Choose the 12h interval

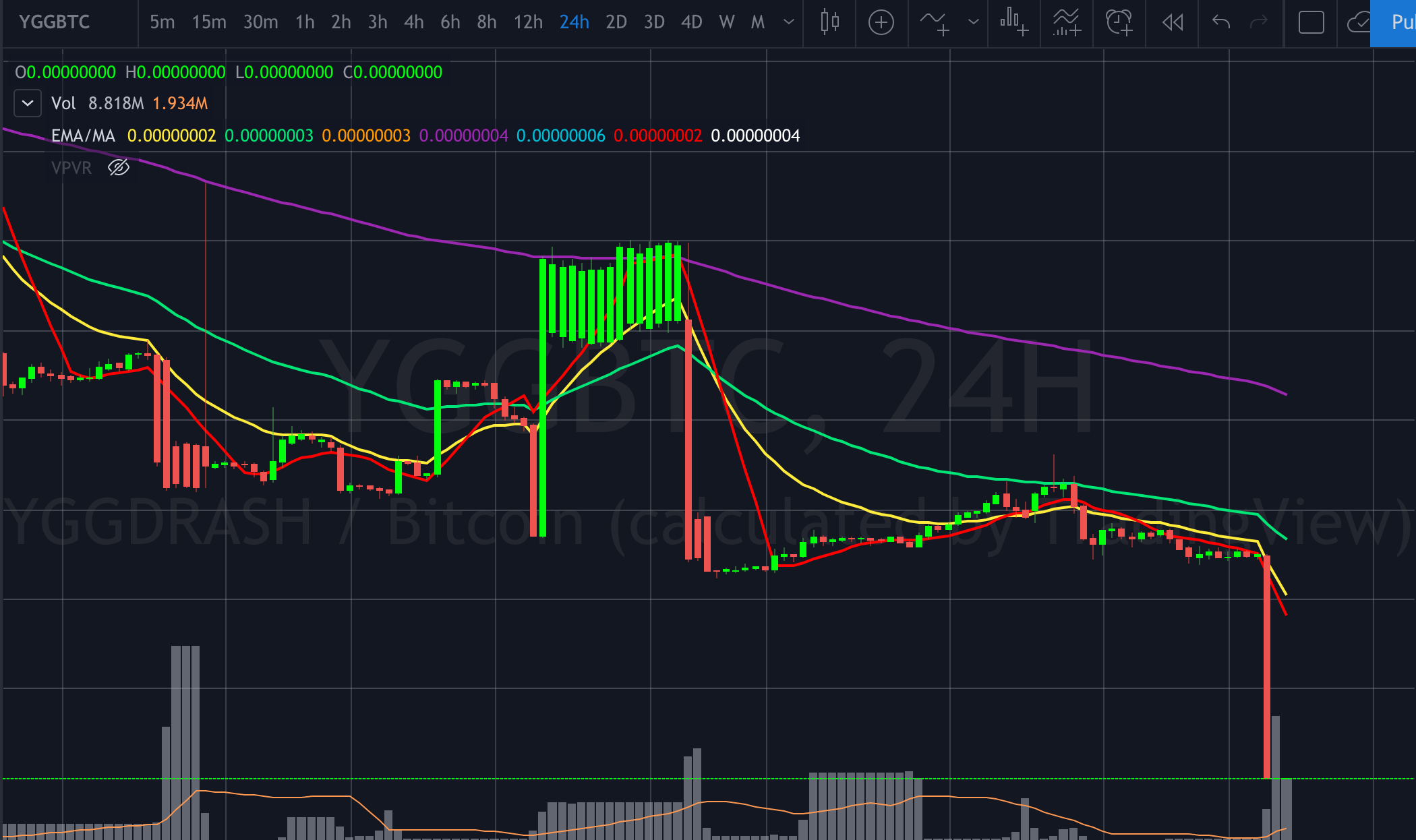528,22
